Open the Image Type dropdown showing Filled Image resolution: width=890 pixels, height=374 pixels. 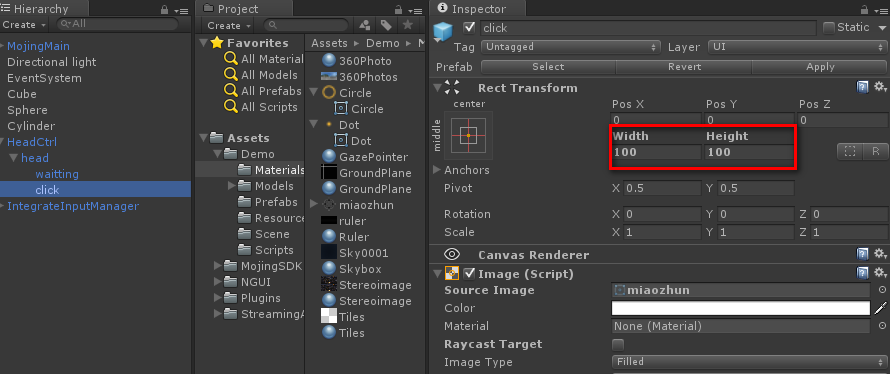749,362
